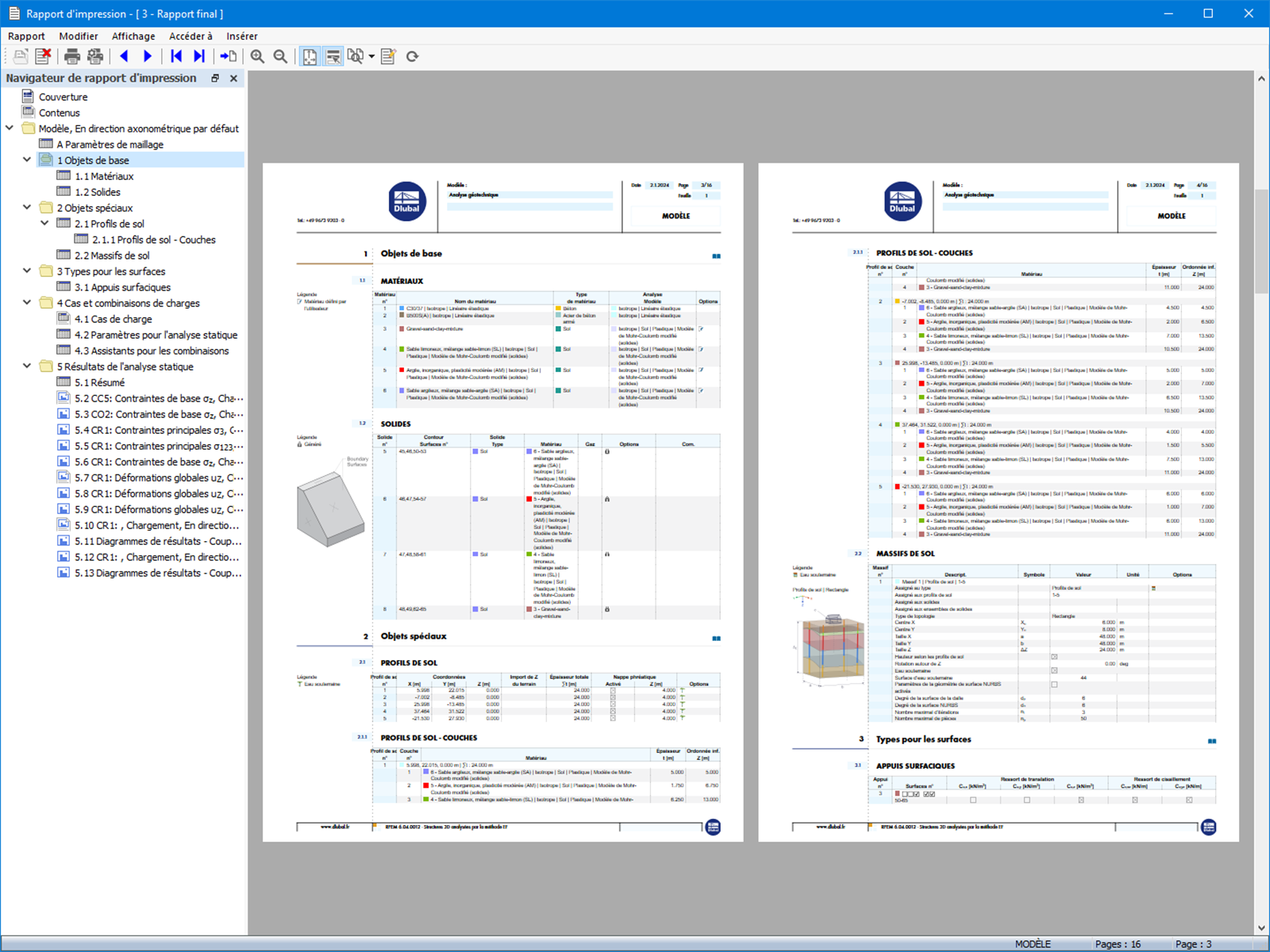The height and width of the screenshot is (952, 1270).
Task: Select '5.1 Résumé' tree item
Action: (x=99, y=382)
